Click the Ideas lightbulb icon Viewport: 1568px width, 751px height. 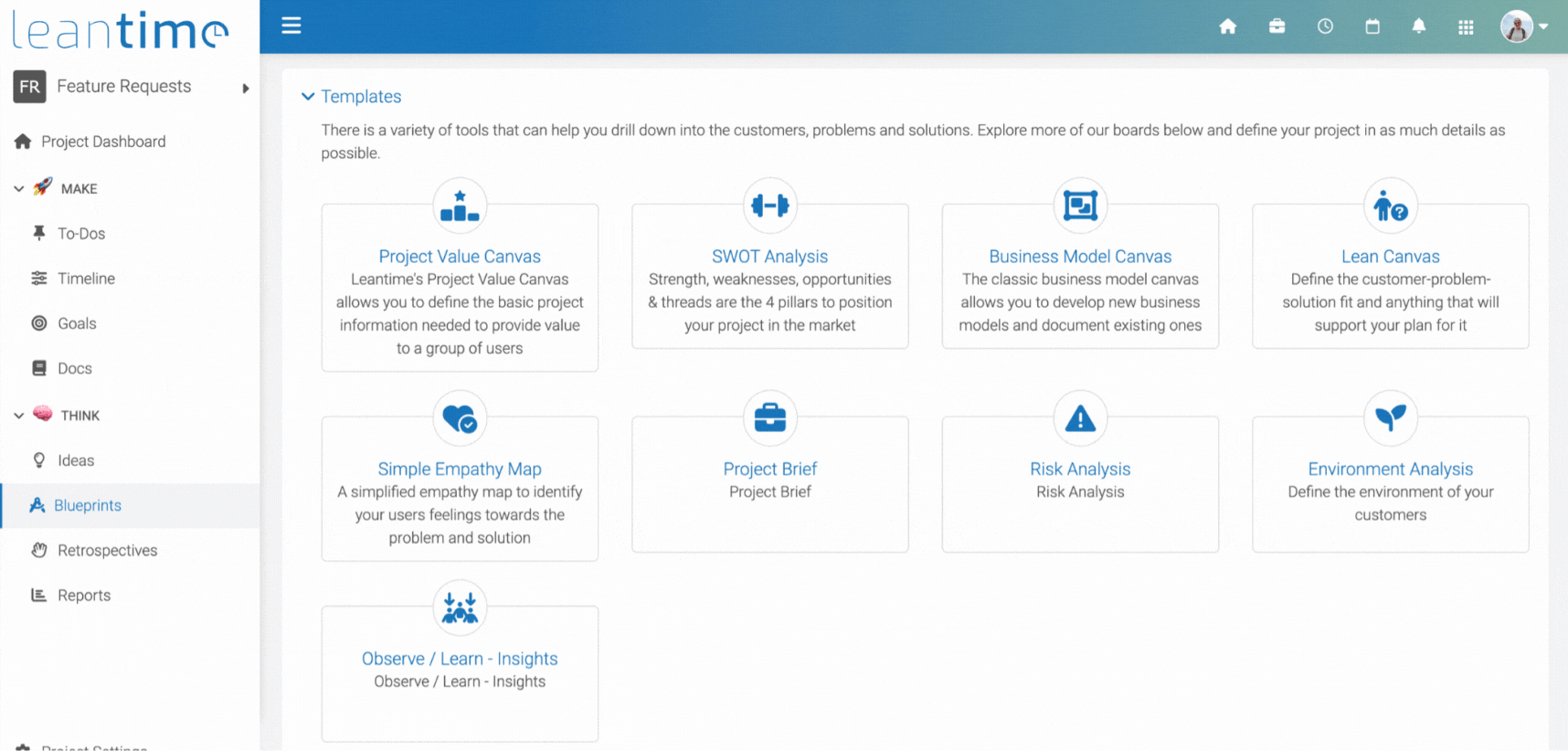click(x=38, y=460)
